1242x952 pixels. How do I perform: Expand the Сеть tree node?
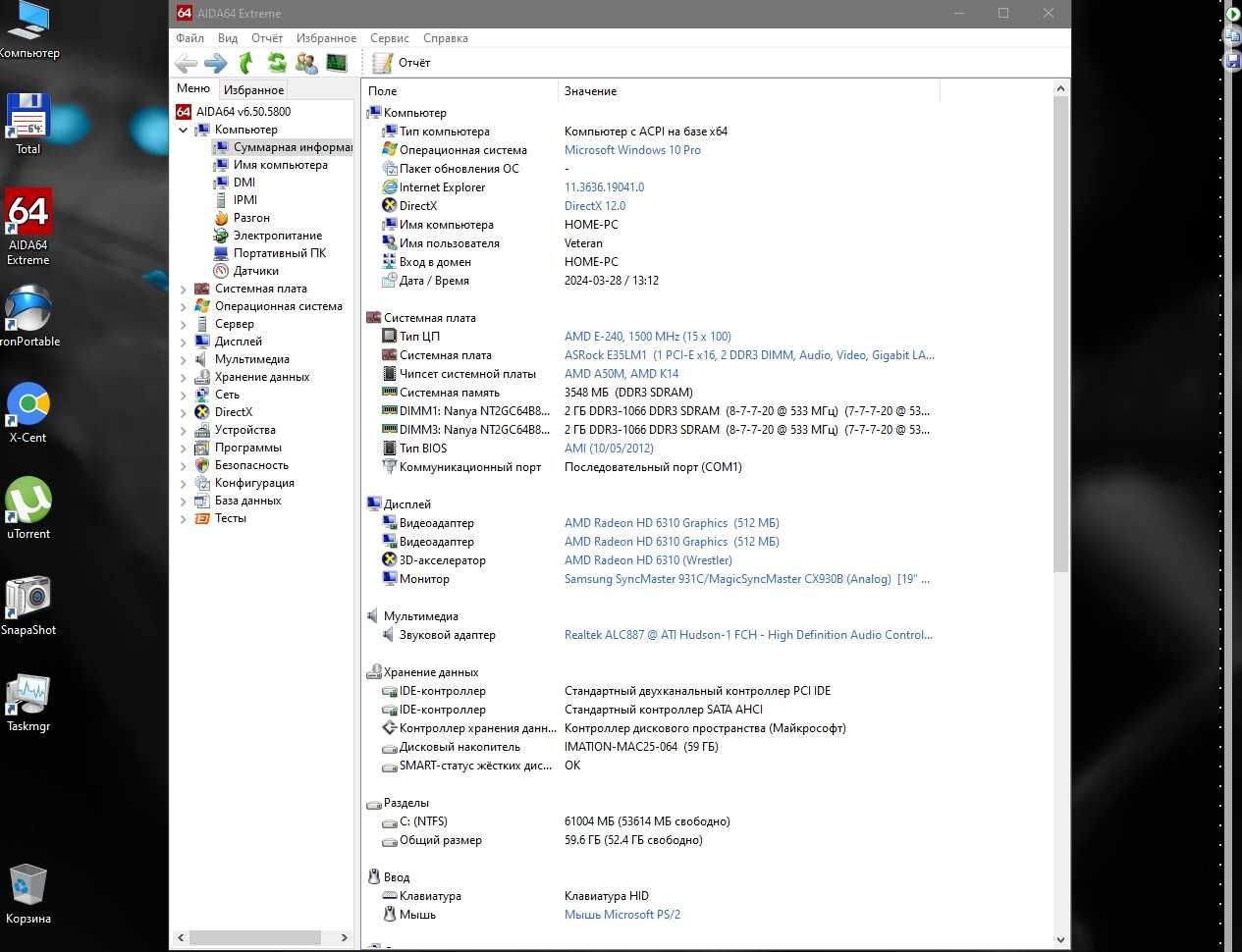coord(184,395)
